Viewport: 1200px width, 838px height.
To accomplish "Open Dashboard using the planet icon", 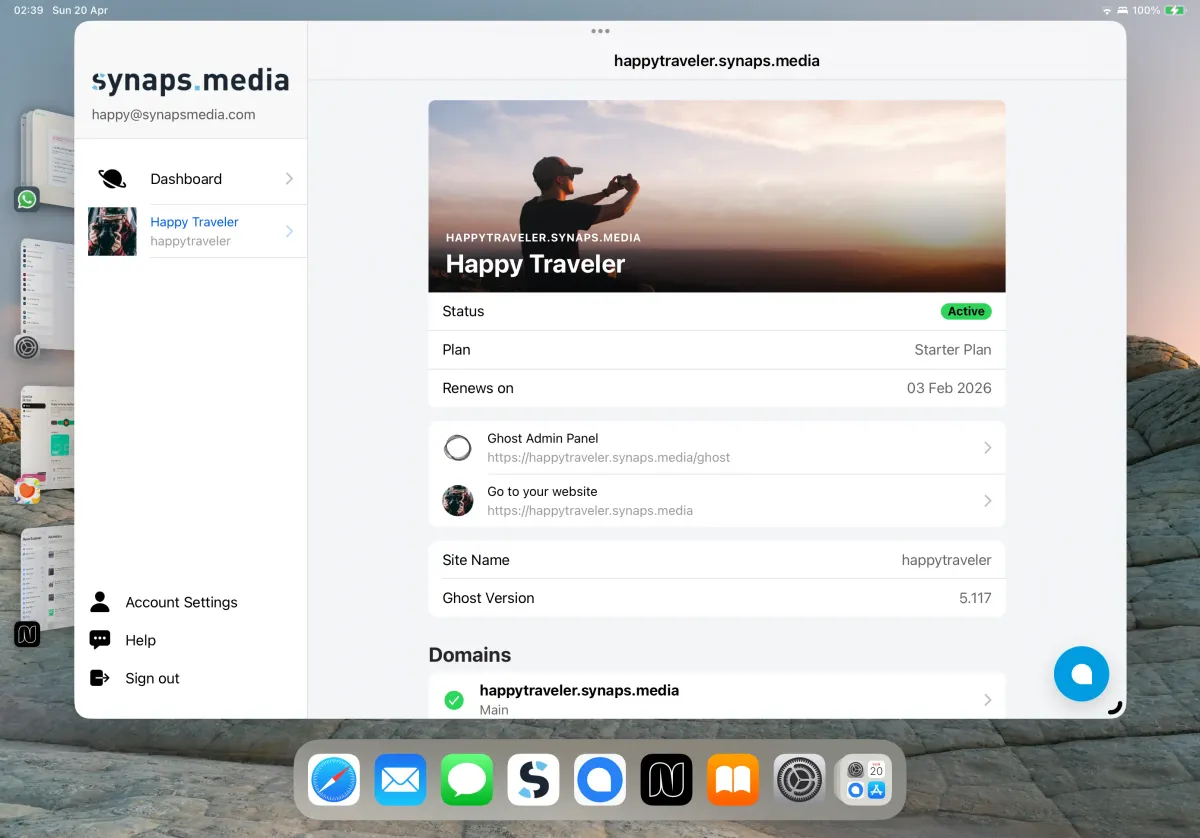I will click(111, 178).
